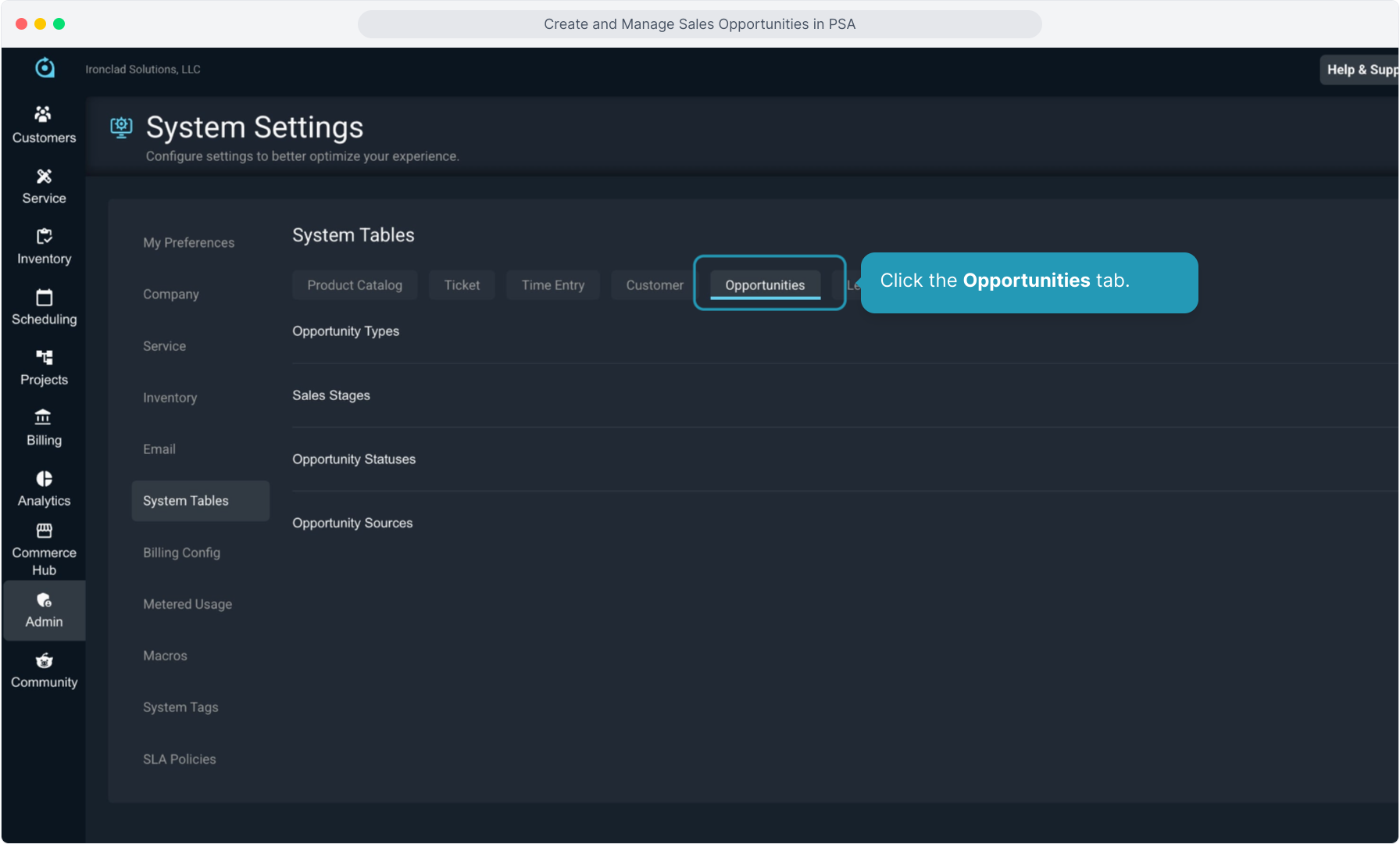
Task: Open the Inventory sidebar icon
Action: click(x=44, y=236)
